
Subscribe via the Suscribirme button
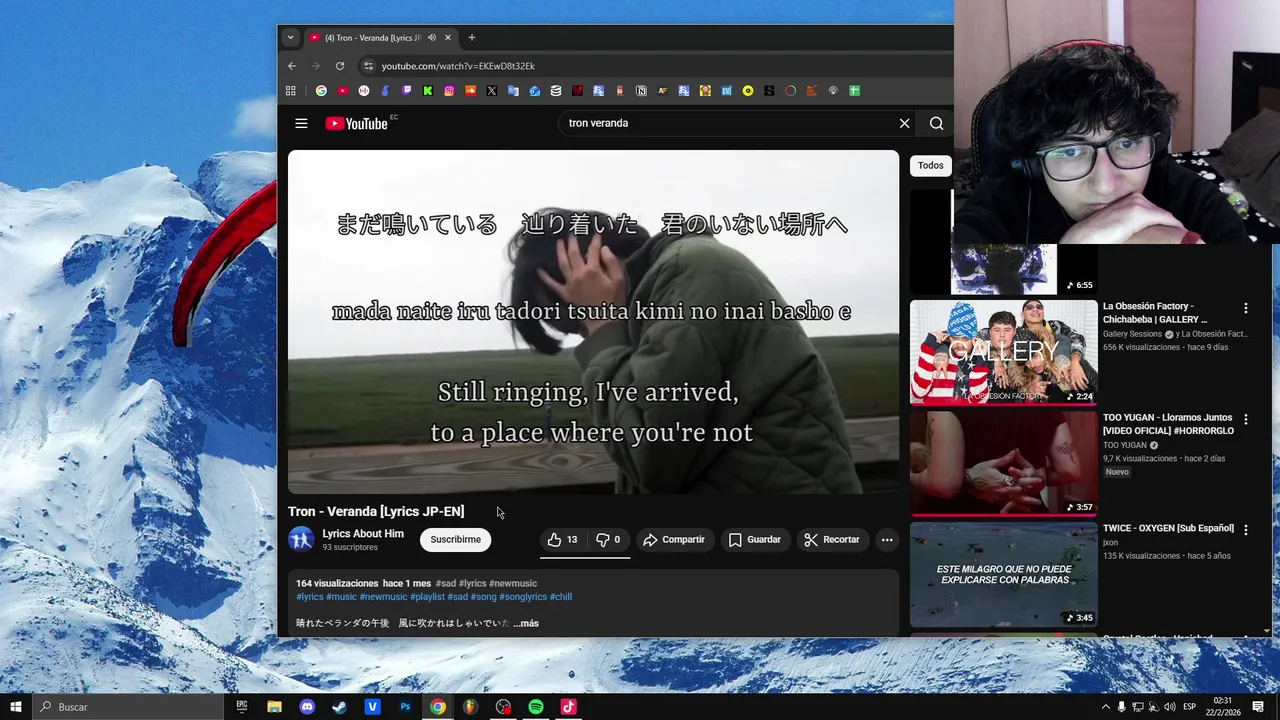[x=455, y=540]
